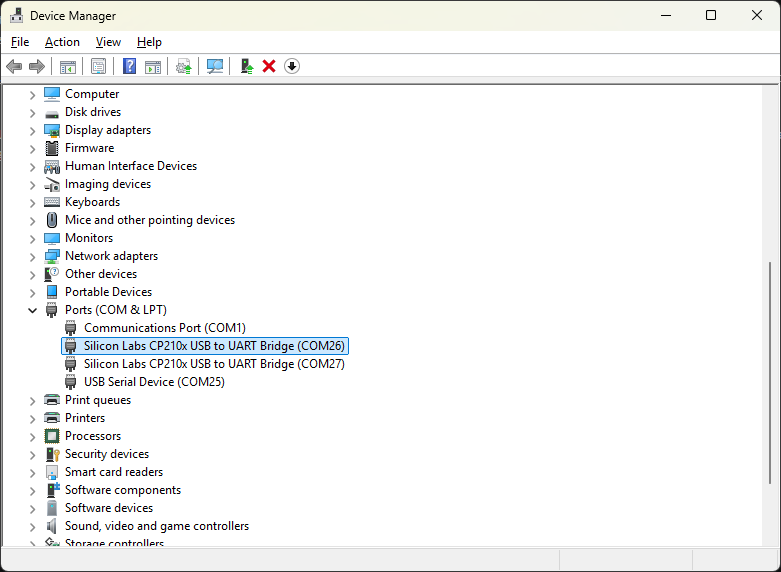Select Silicon Labs CP210x USB to UART Bridge (COM26)
Image resolution: width=781 pixels, height=572 pixels.
pos(205,346)
